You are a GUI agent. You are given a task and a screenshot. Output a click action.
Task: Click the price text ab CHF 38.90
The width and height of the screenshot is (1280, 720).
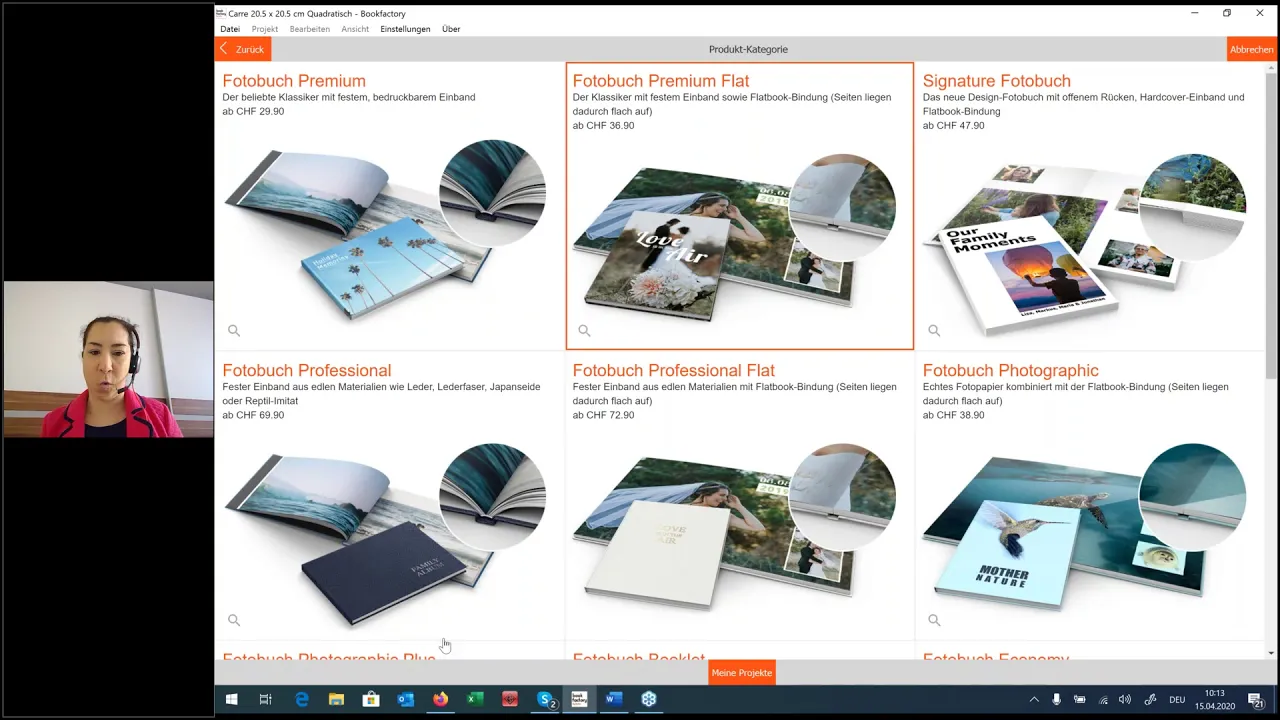953,415
